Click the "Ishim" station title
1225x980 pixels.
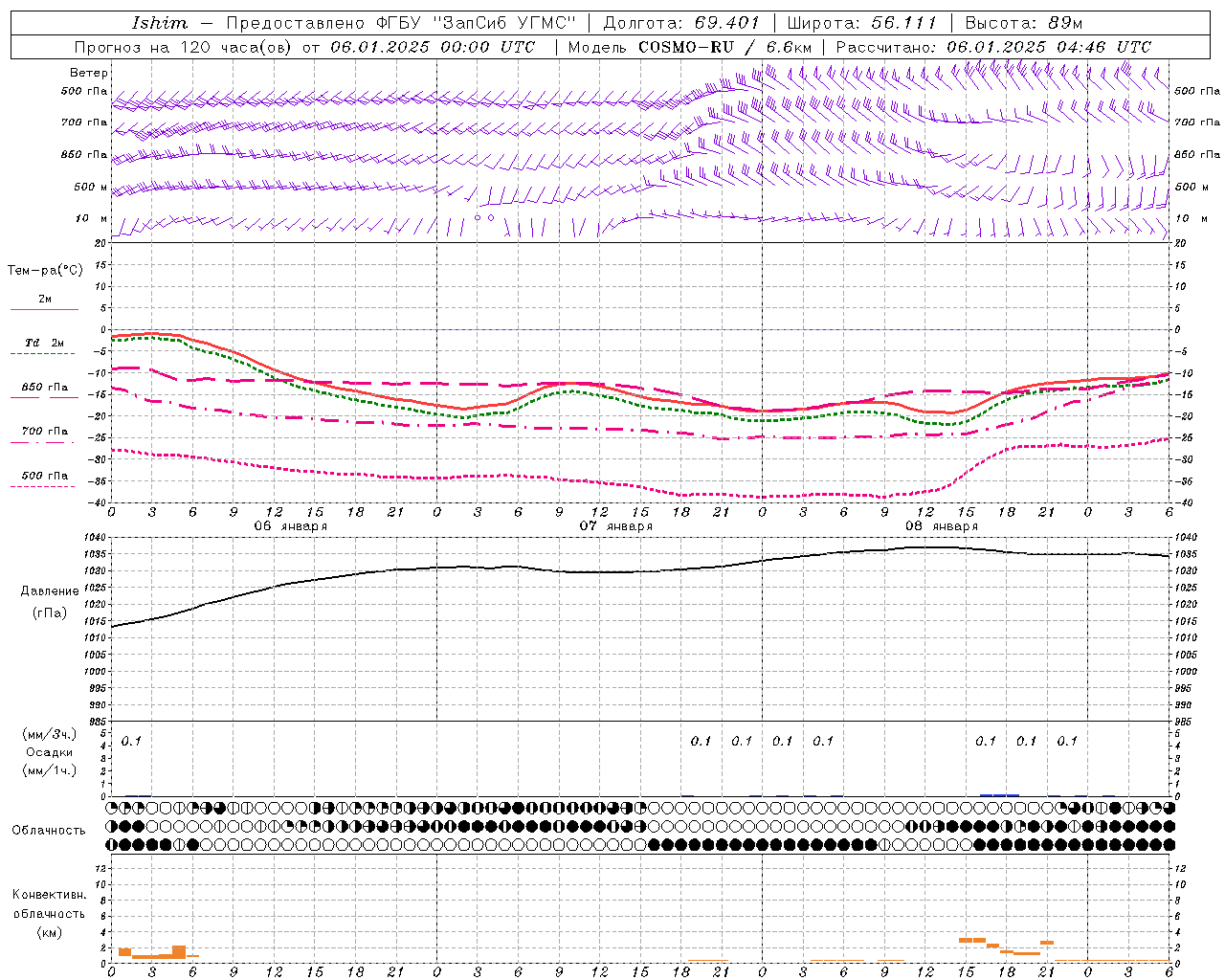pos(159,23)
